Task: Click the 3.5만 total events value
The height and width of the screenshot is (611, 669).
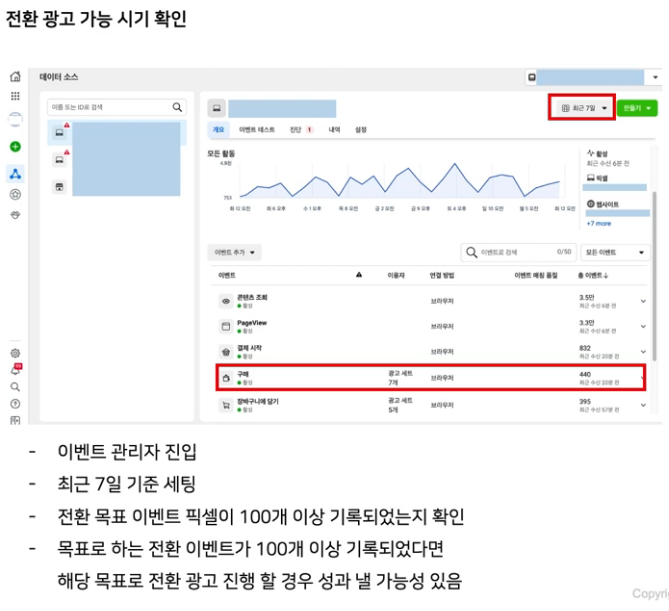Action: pyautogui.click(x=587, y=297)
